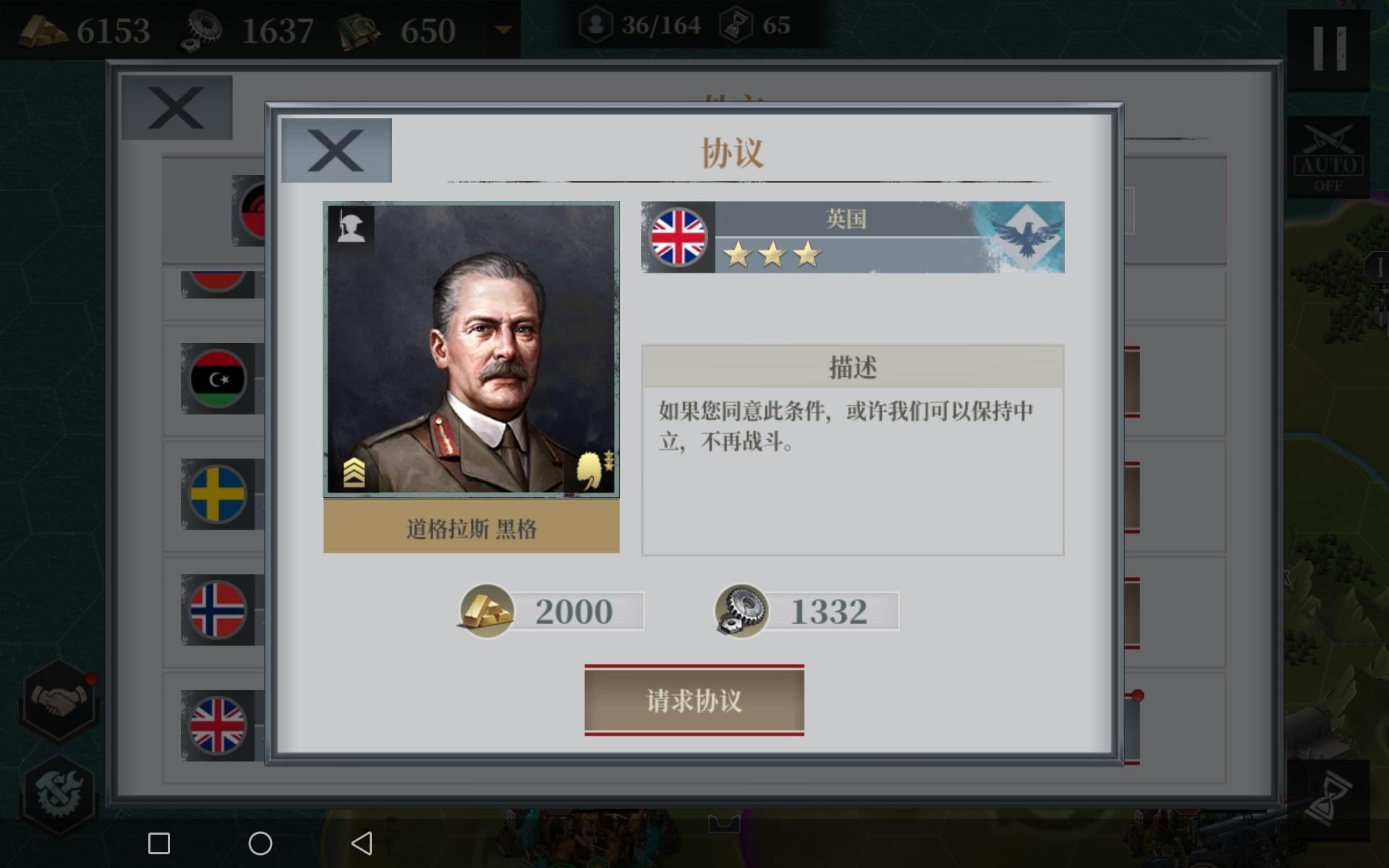
Task: Open the wrench and gear settings icon
Action: point(58,793)
